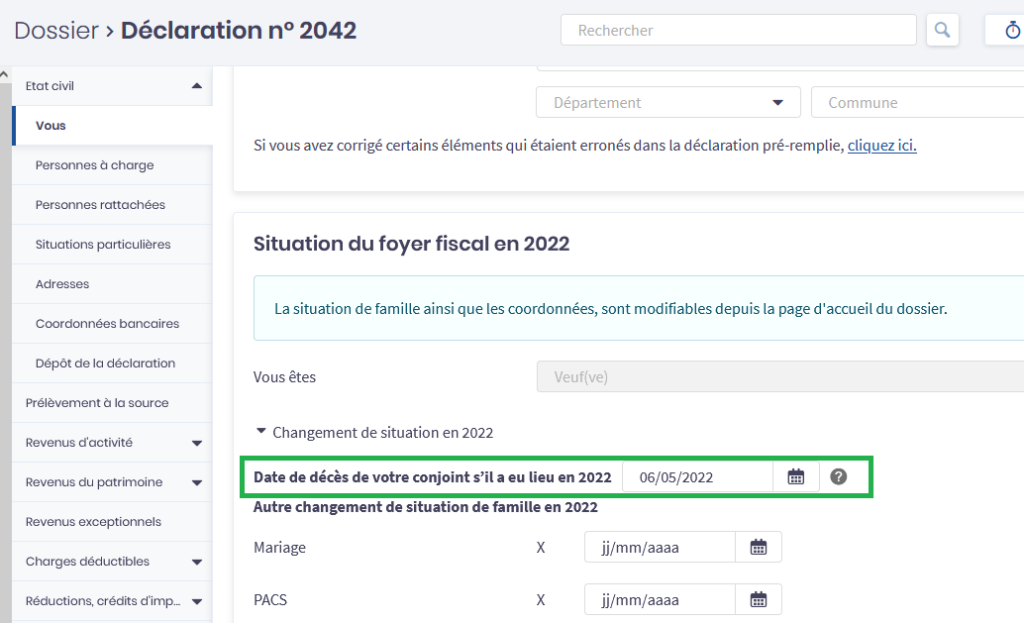1024x623 pixels.
Task: Open the Département dropdown
Action: click(x=668, y=103)
